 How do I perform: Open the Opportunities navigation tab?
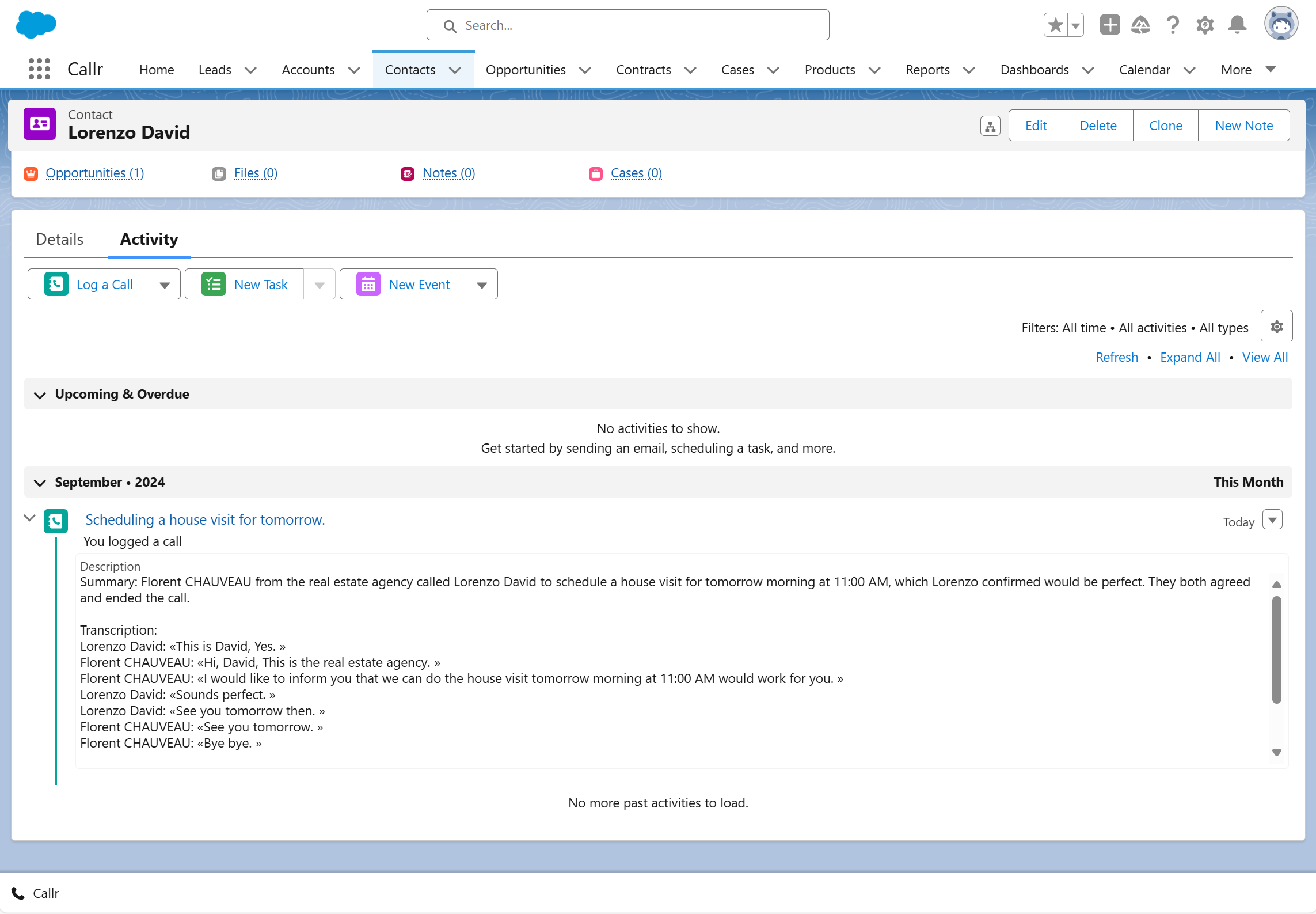525,70
